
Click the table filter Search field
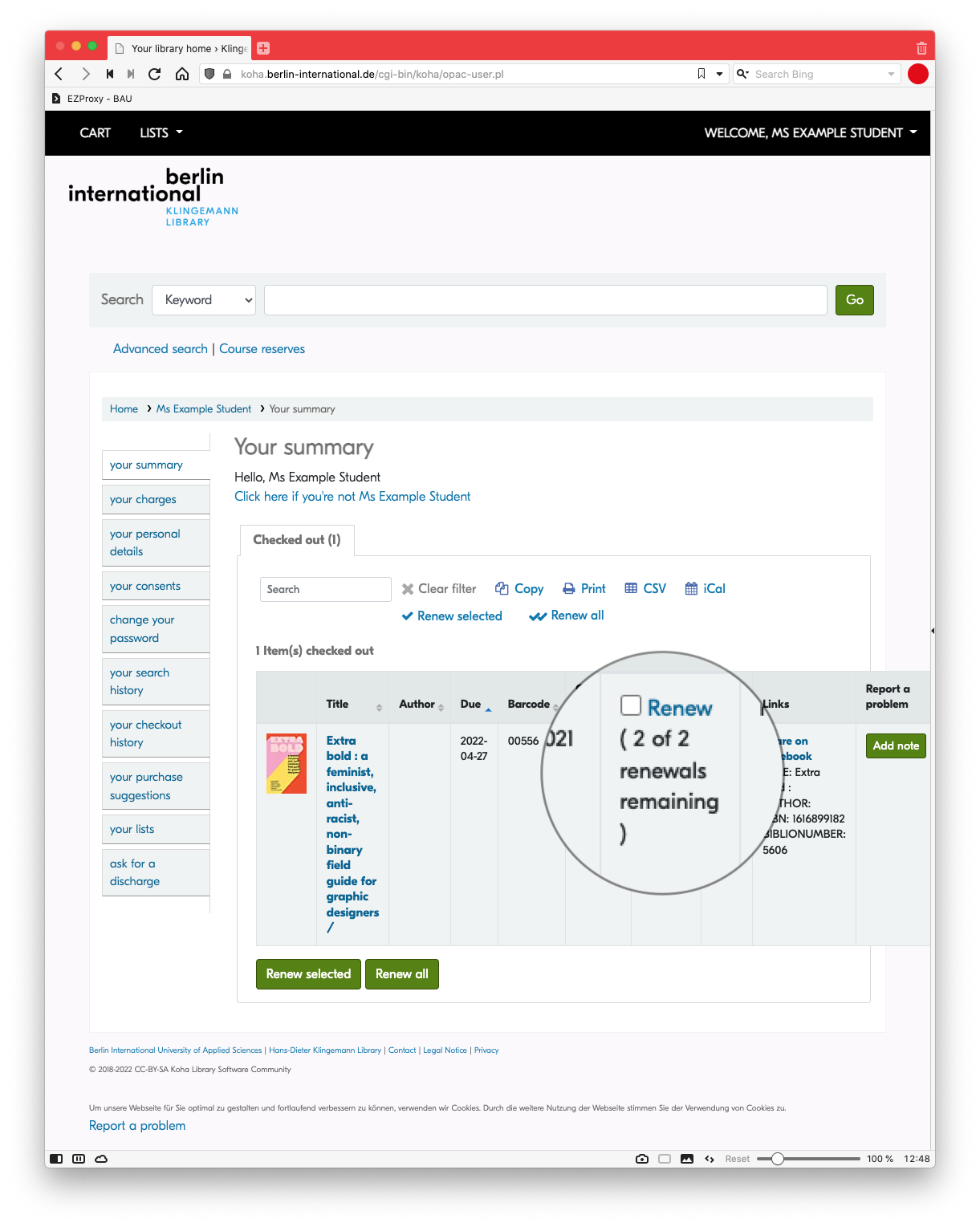pyautogui.click(x=326, y=589)
